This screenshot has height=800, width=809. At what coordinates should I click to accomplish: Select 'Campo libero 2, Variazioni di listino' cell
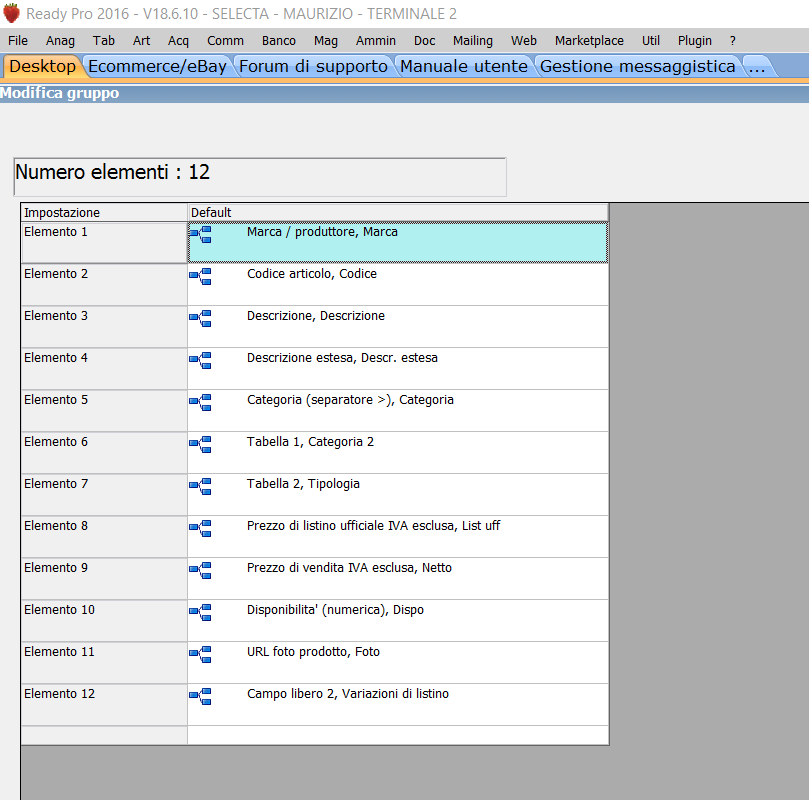pyautogui.click(x=398, y=705)
